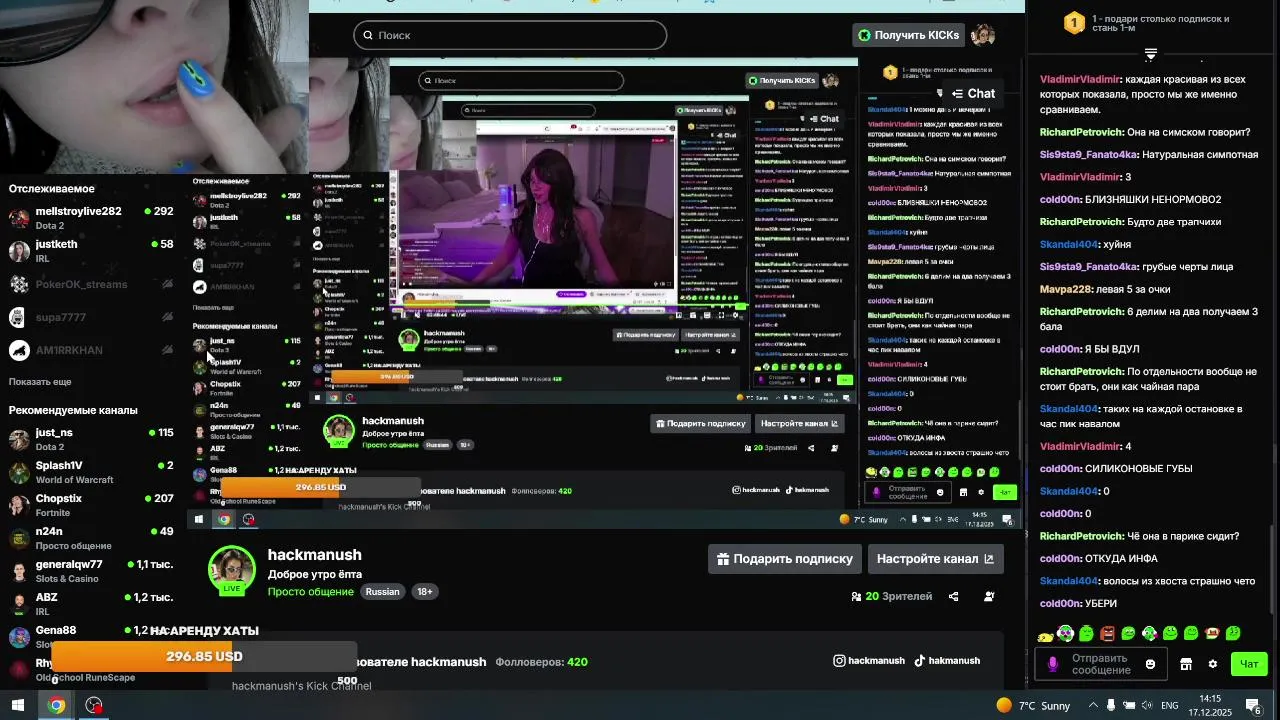Open recommended channel Chopstix Fortnite
Image resolution: width=1280 pixels, height=720 pixels.
coord(91,505)
